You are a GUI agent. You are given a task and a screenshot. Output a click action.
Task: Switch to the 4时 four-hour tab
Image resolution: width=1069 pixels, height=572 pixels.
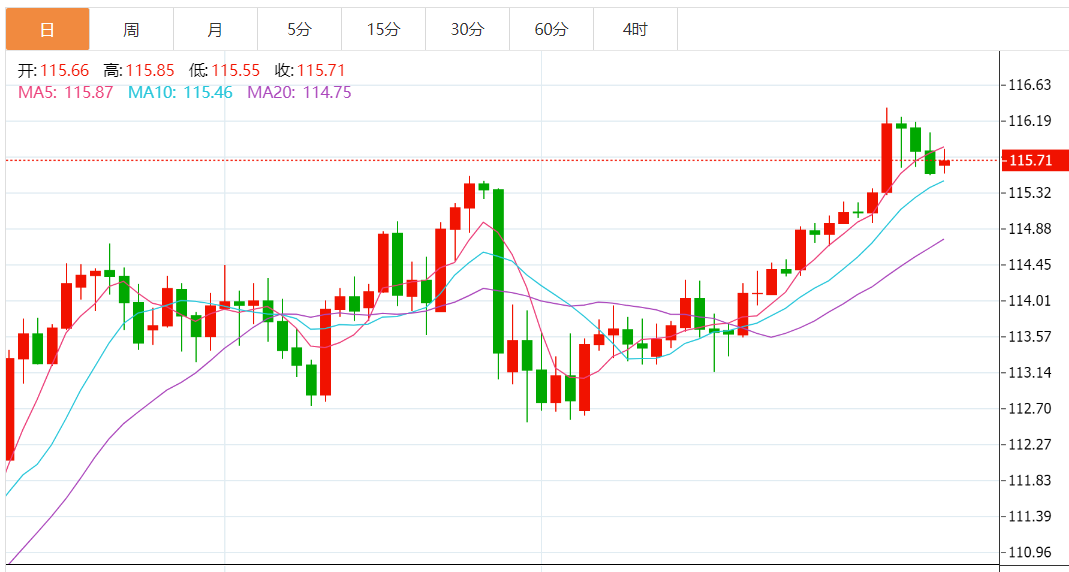click(635, 29)
